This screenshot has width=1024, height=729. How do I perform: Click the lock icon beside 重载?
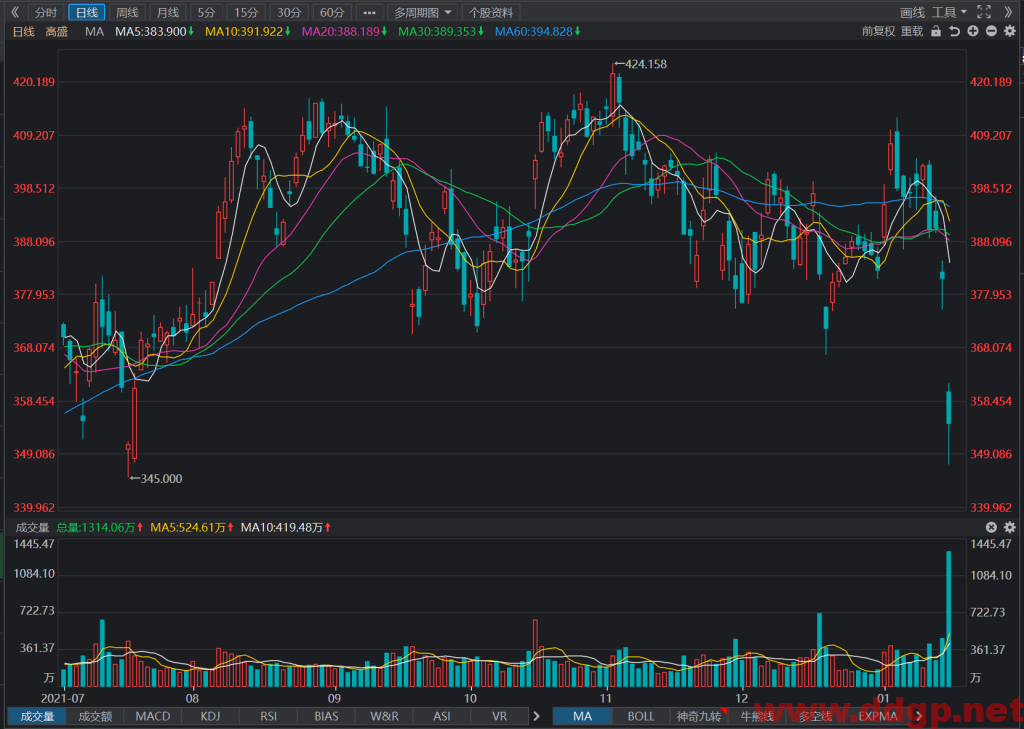click(x=936, y=31)
